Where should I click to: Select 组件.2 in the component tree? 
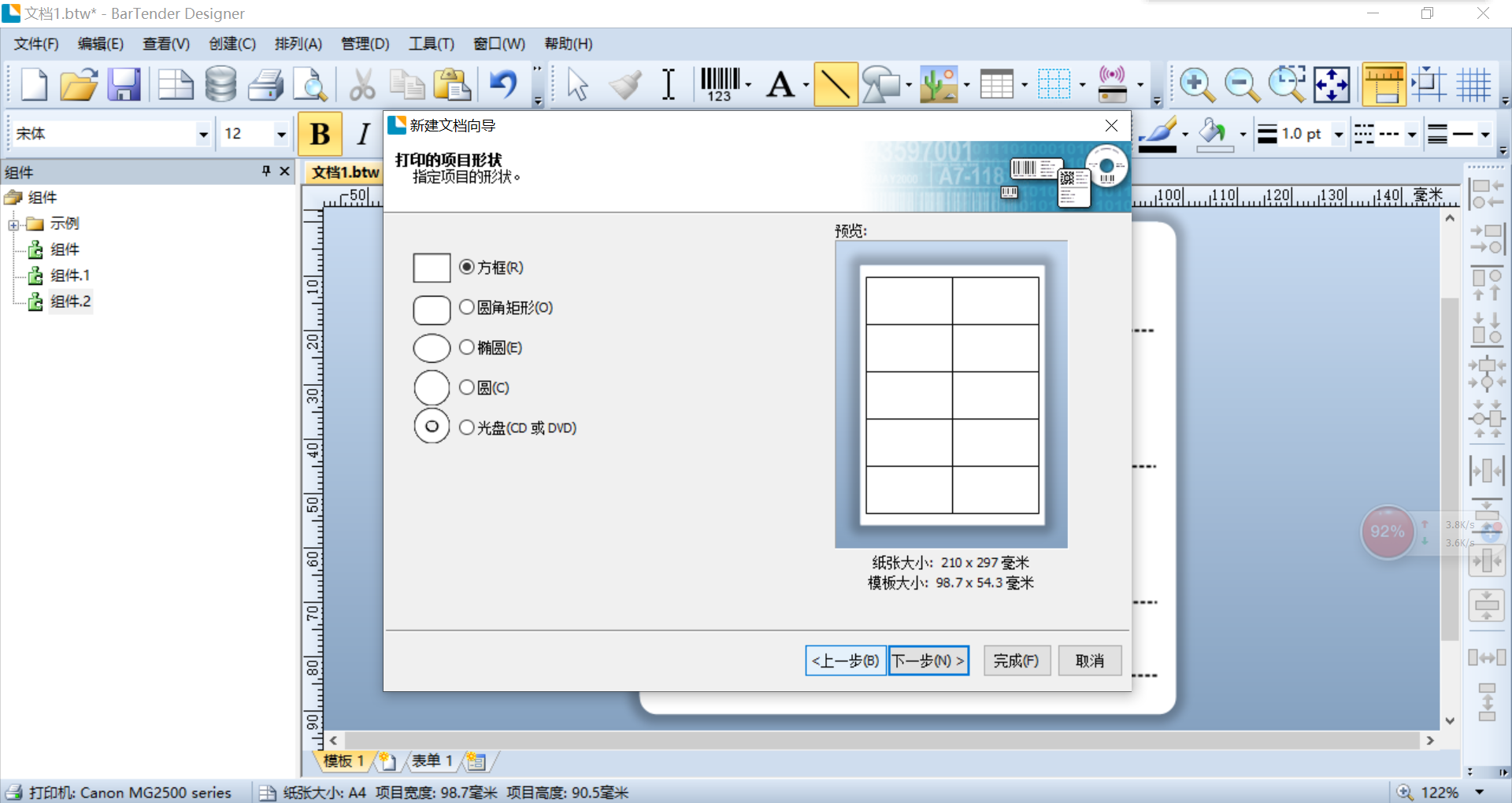70,302
